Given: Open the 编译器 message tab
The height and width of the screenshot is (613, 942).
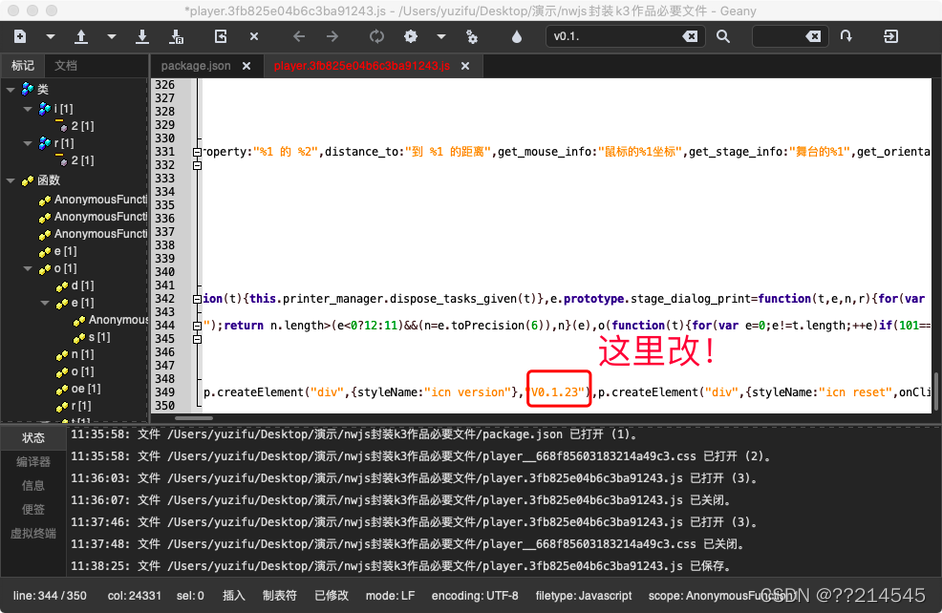Looking at the screenshot, I should (33, 462).
